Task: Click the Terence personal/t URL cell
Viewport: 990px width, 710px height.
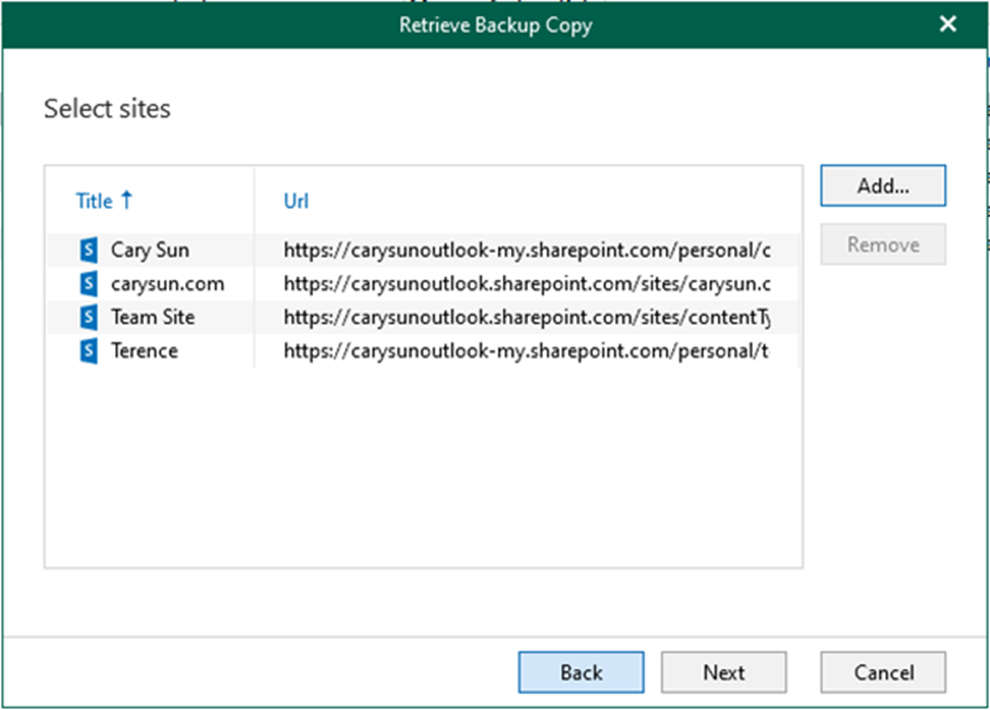Action: click(527, 351)
